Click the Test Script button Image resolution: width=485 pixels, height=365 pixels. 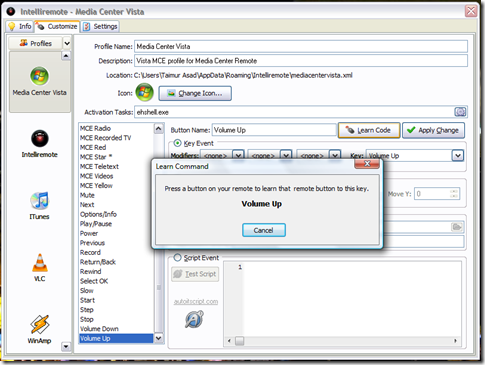195,274
